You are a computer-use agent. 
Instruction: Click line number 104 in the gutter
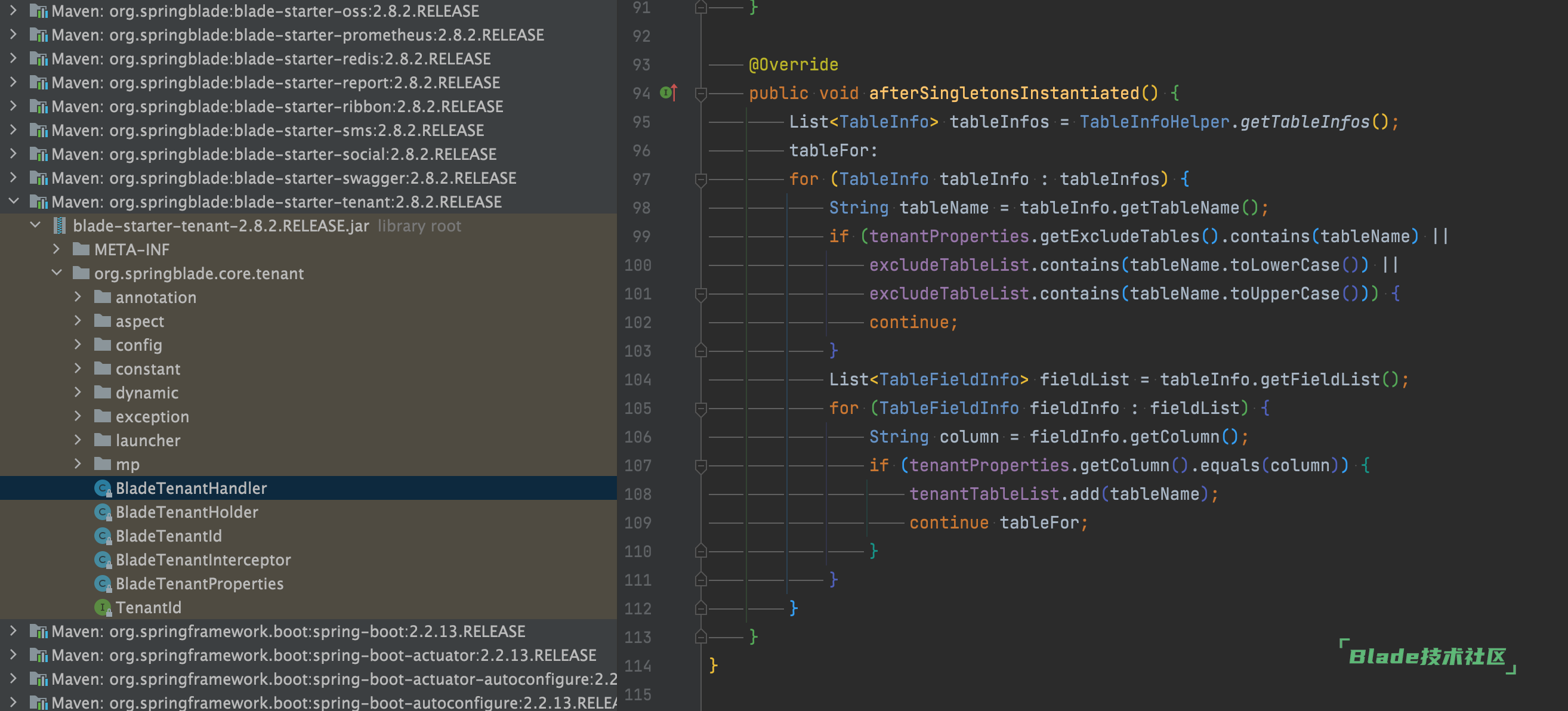click(x=637, y=379)
